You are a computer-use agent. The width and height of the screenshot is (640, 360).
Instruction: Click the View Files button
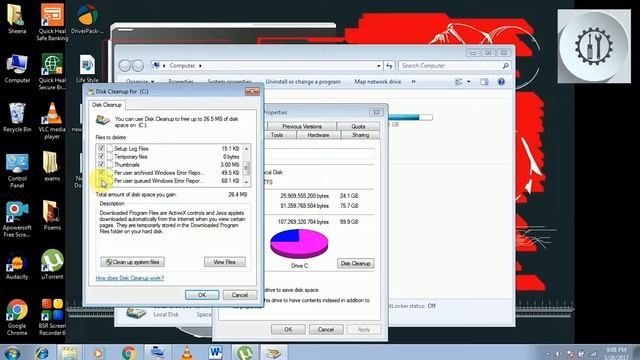(224, 262)
